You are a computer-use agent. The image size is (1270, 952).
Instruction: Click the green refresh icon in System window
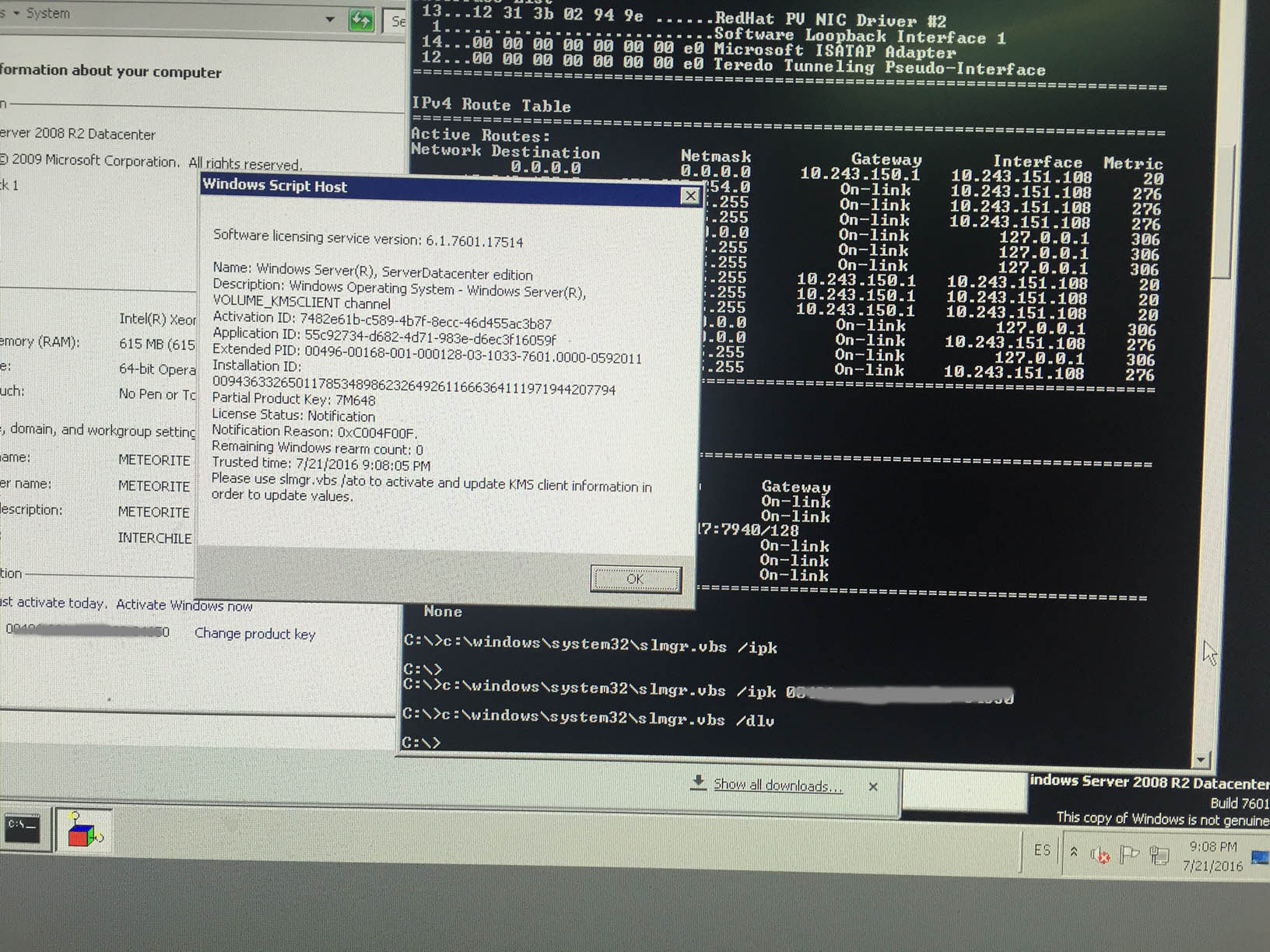(361, 20)
